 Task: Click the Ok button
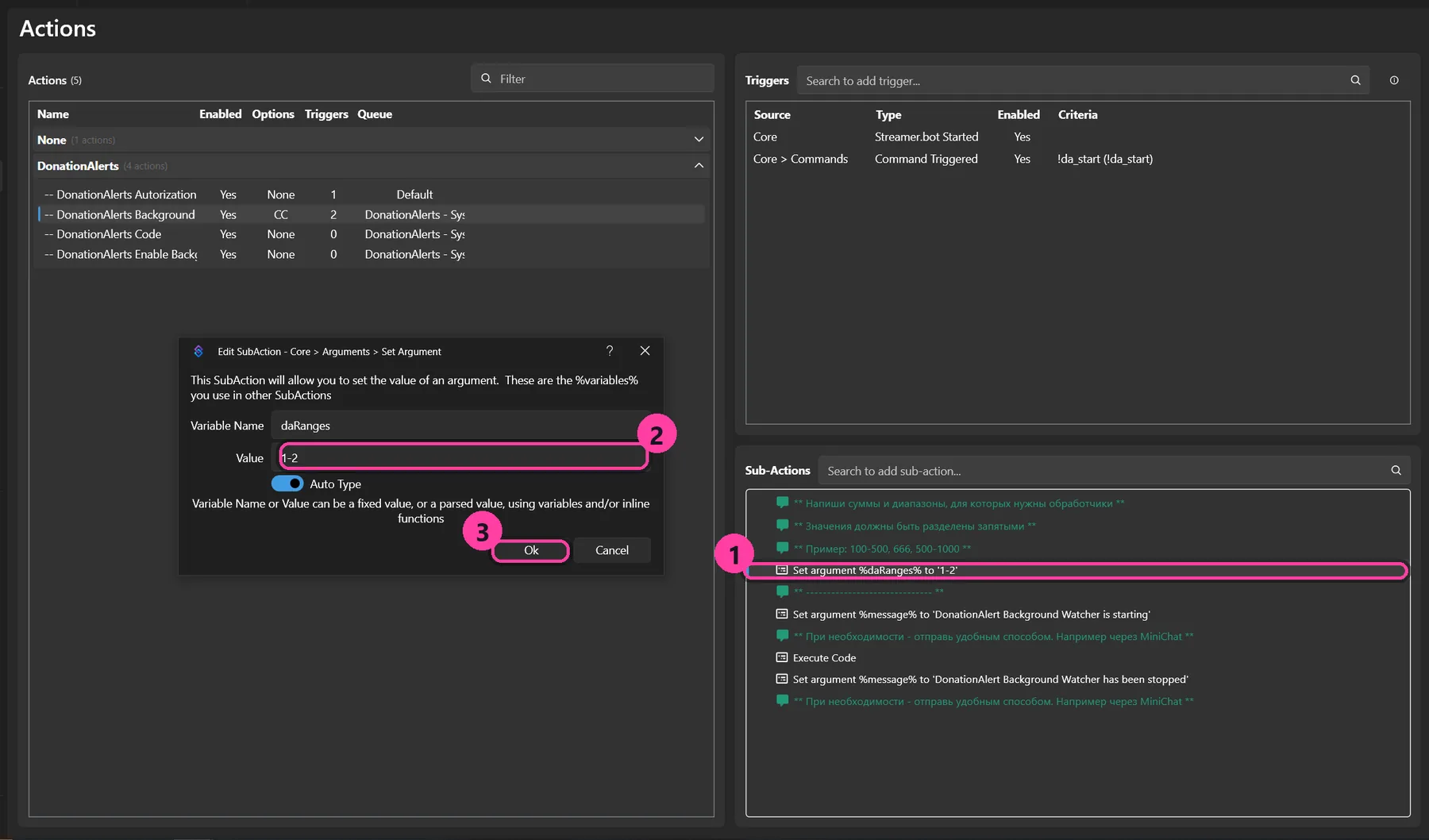(x=531, y=550)
